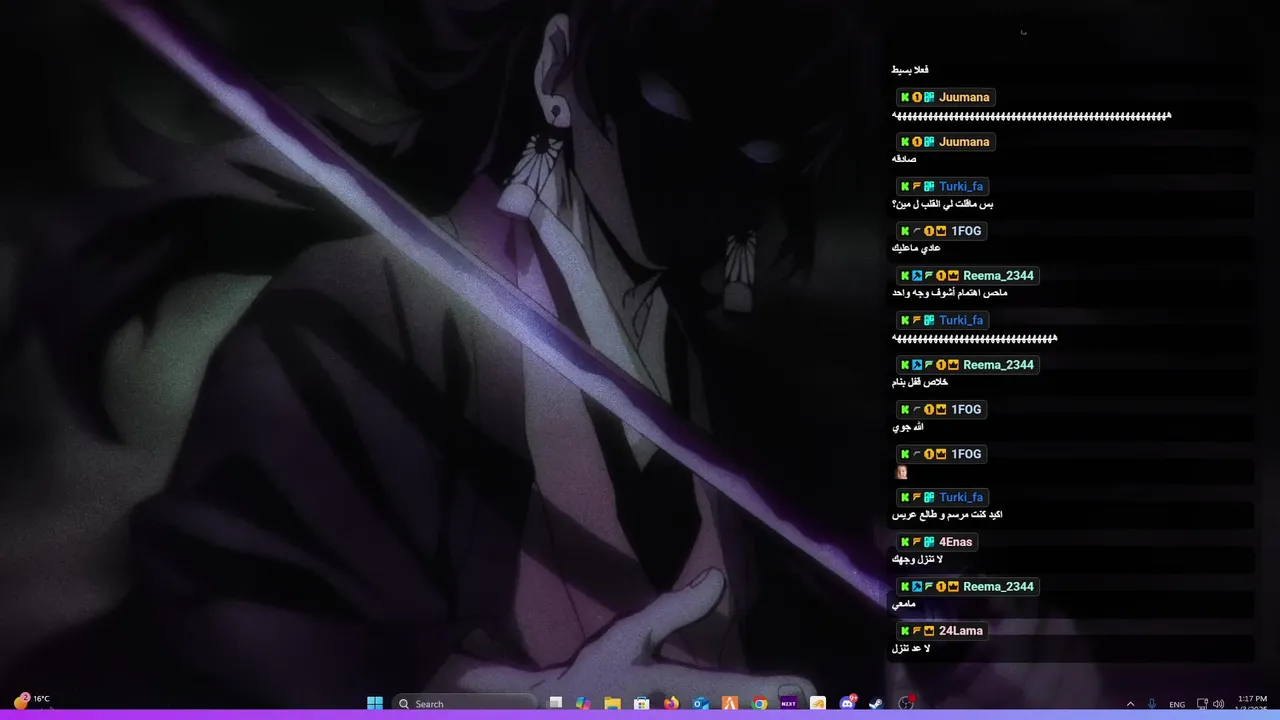The height and width of the screenshot is (720, 1280).
Task: Open the weather widget showing 16°C
Action: point(32,701)
